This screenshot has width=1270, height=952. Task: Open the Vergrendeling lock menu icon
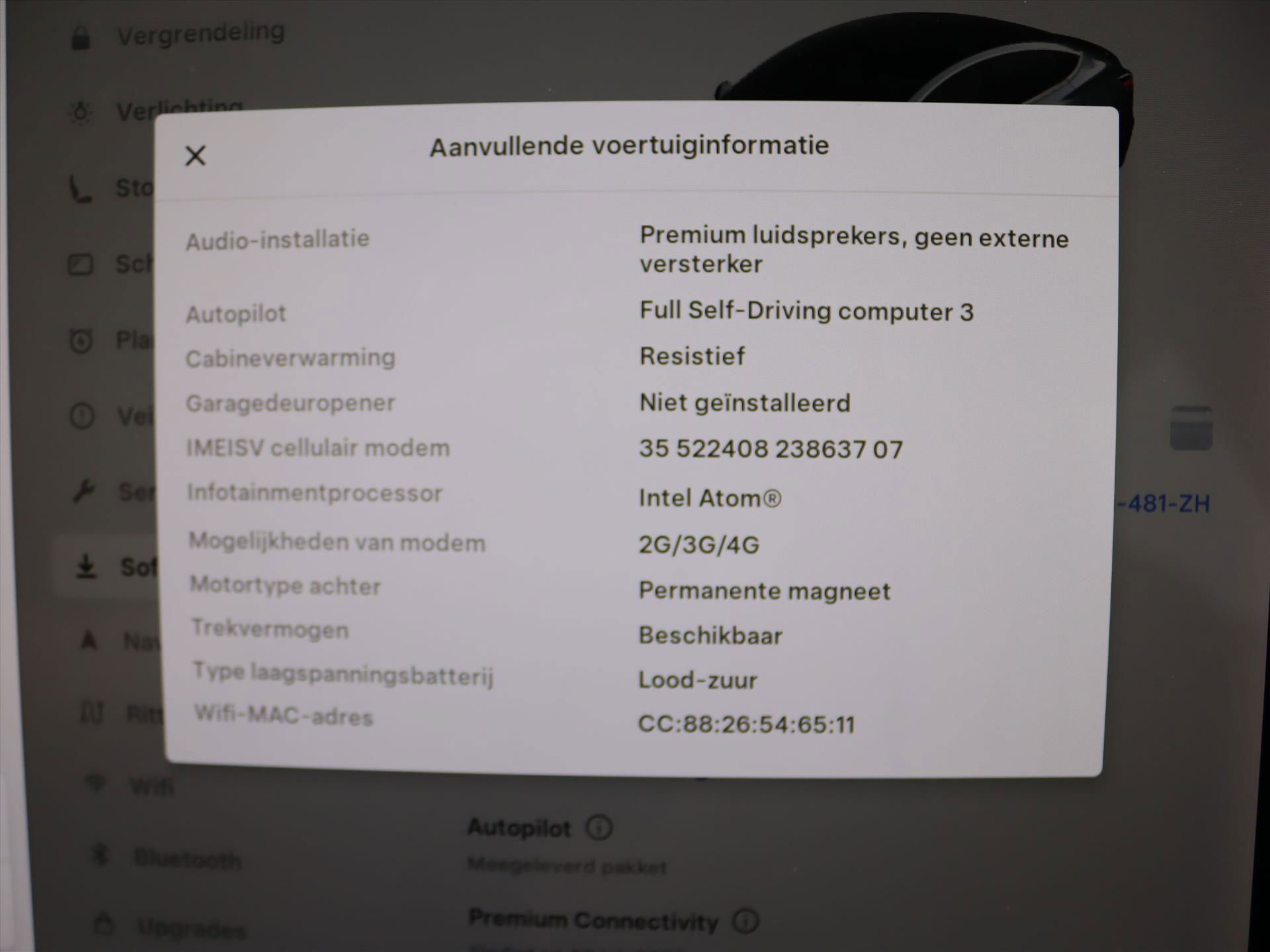pos(81,38)
